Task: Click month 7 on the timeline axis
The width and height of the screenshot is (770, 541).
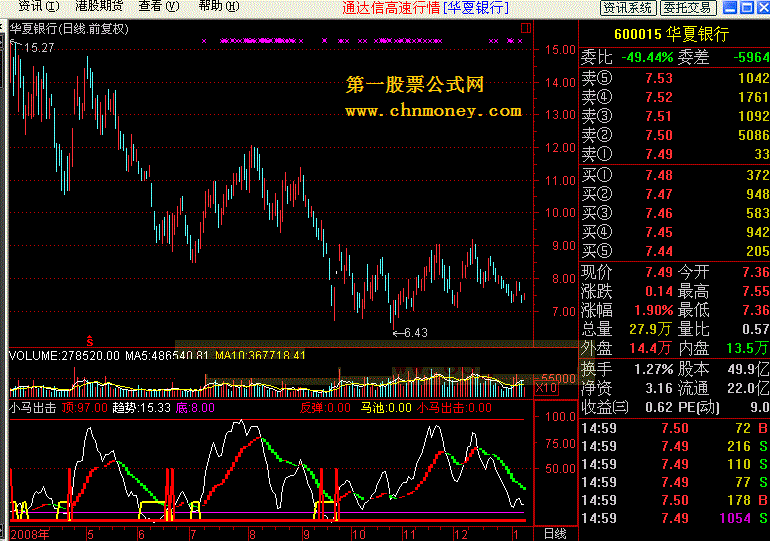Action: (x=193, y=534)
